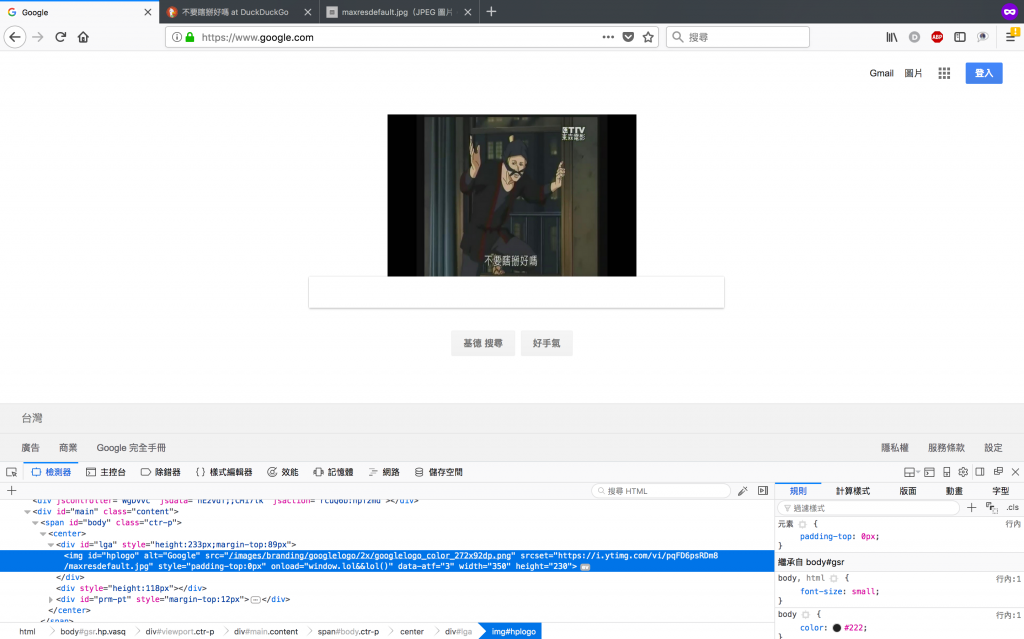Open the 計算樣式 computed tab
The width and height of the screenshot is (1024, 639).
(852, 491)
